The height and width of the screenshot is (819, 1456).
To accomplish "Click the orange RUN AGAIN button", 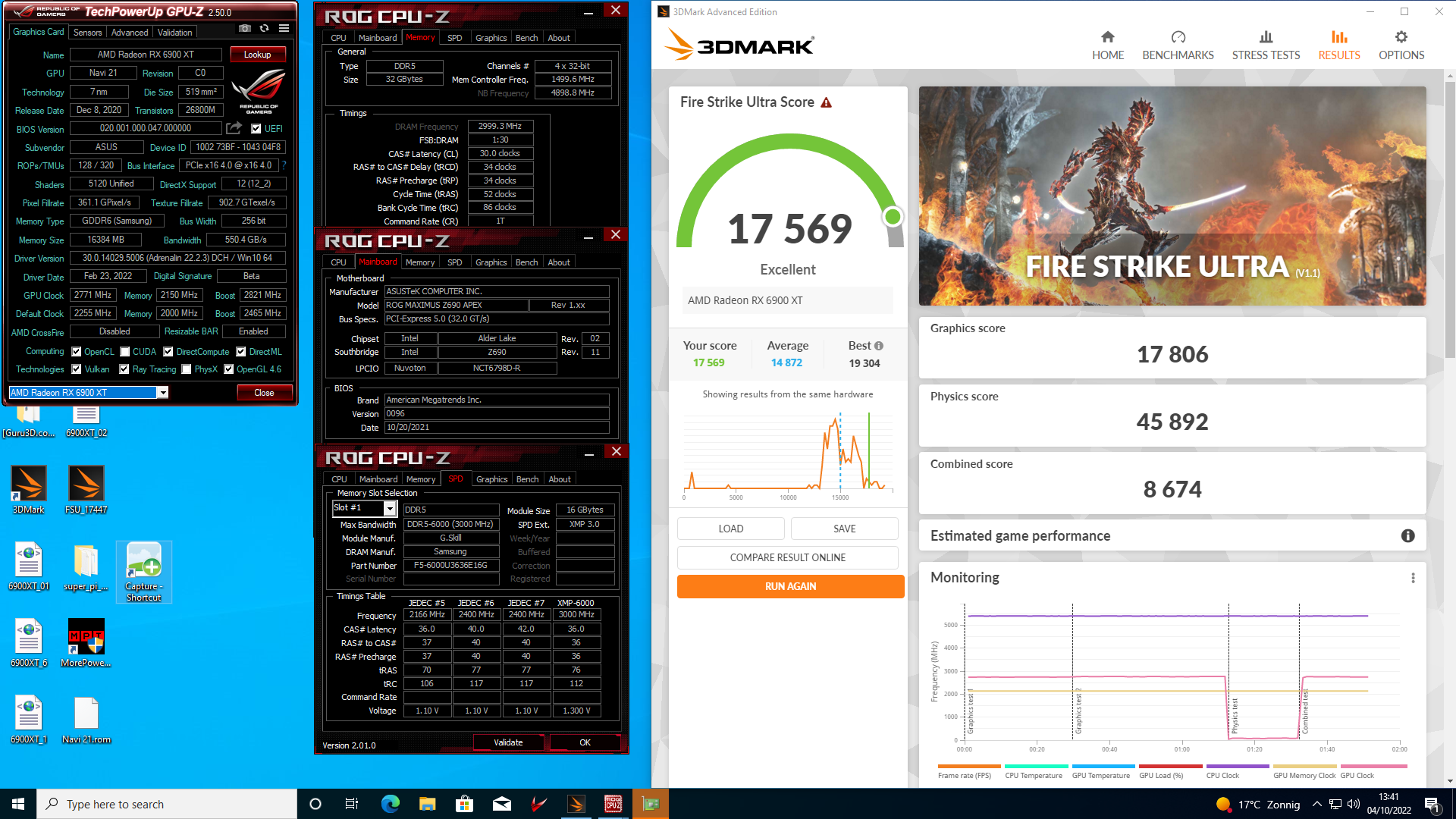I will 790,586.
